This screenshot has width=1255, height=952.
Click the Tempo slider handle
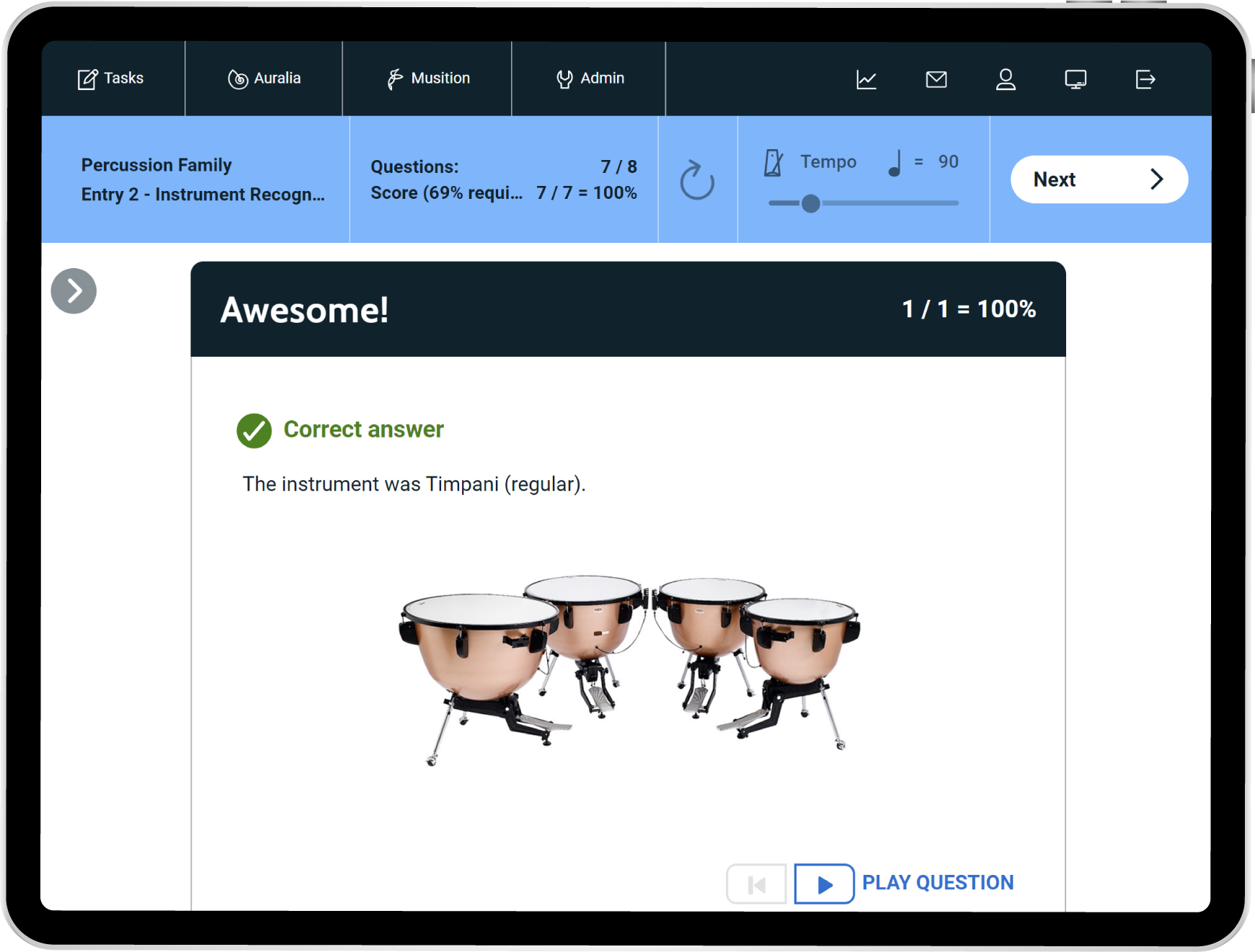pos(811,204)
